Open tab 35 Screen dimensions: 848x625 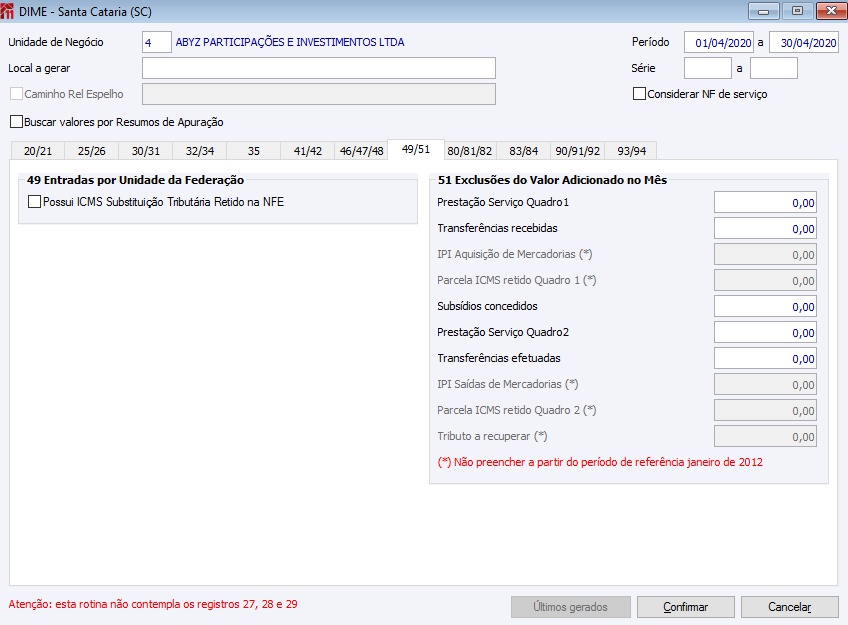[x=254, y=151]
